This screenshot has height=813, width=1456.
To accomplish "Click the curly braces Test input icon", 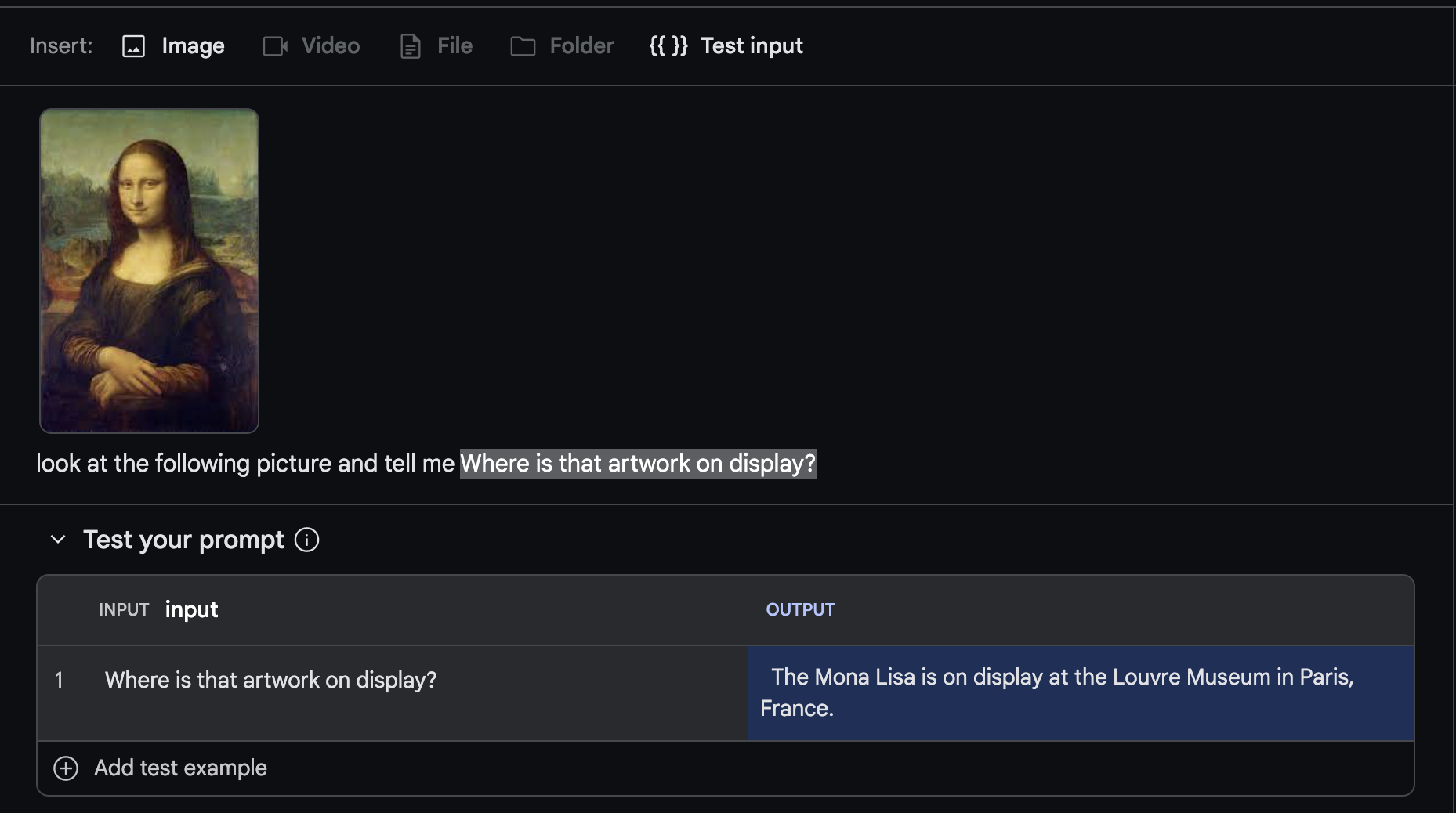I will pyautogui.click(x=668, y=46).
